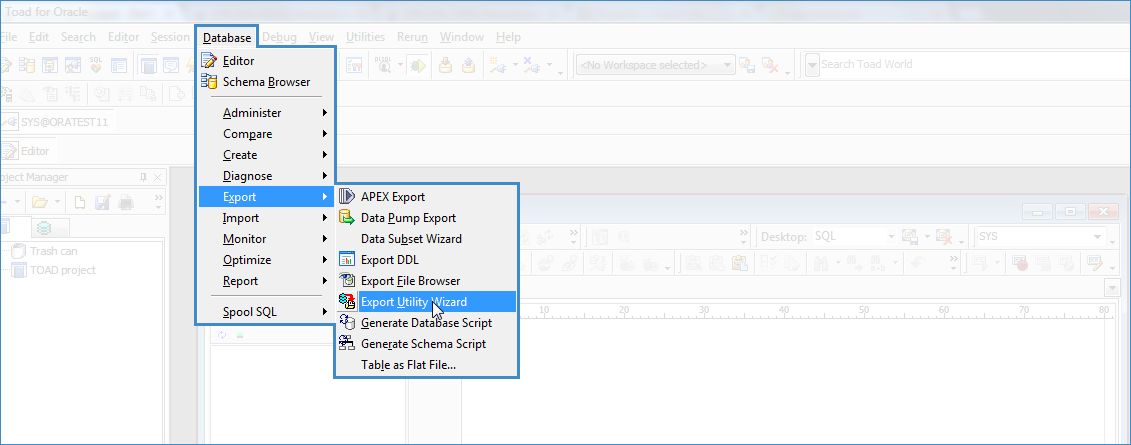Switch to the Editor window tab
Image resolution: width=1131 pixels, height=445 pixels.
pyautogui.click(x=27, y=151)
